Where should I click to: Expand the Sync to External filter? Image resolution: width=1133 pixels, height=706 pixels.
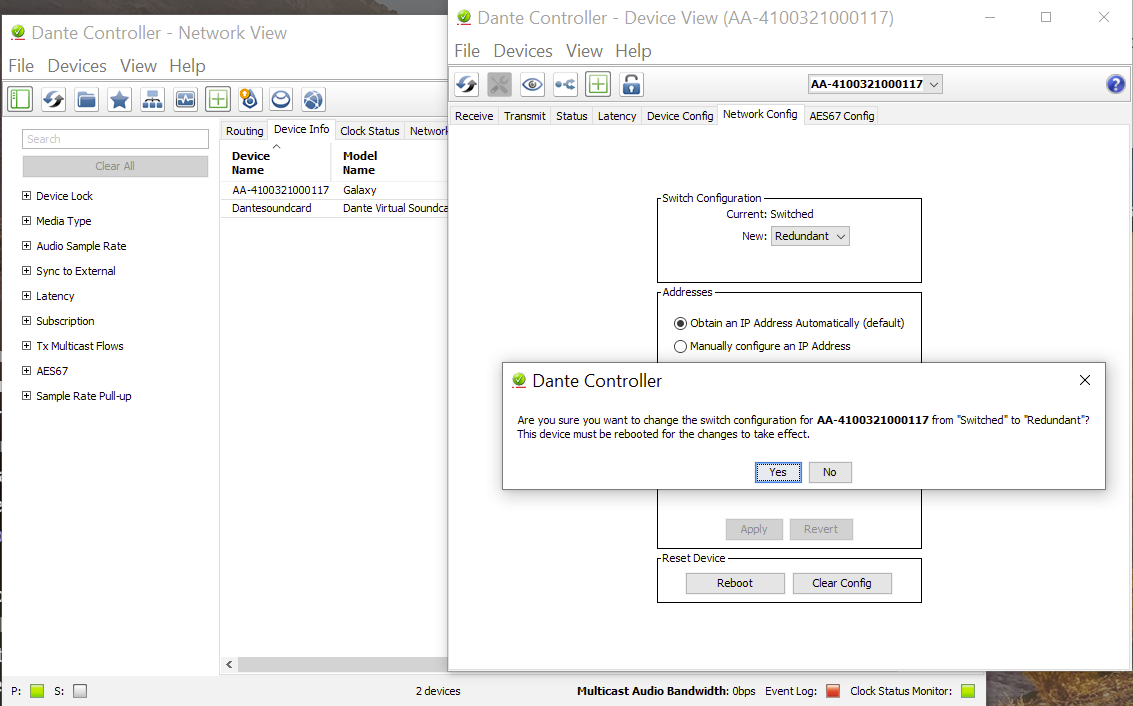[x=26, y=270]
